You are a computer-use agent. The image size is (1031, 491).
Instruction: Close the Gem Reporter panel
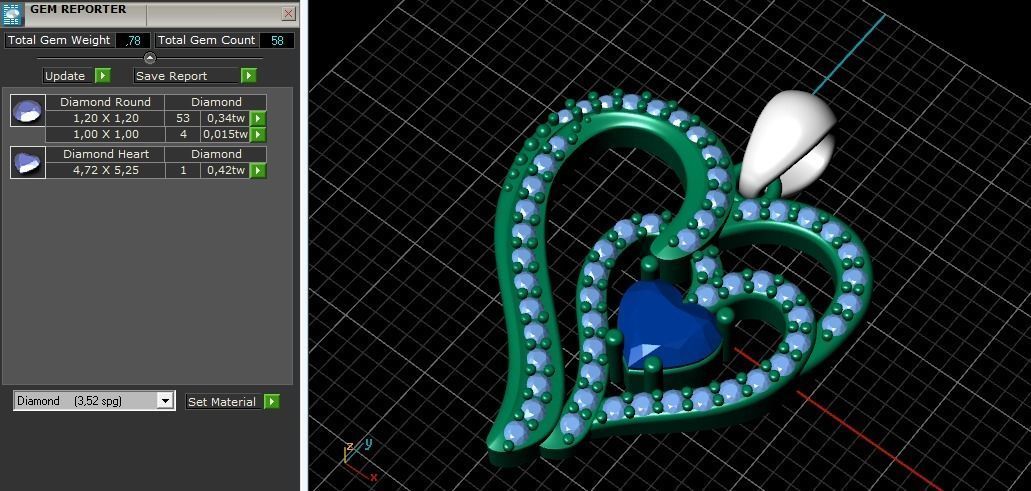coord(289,14)
